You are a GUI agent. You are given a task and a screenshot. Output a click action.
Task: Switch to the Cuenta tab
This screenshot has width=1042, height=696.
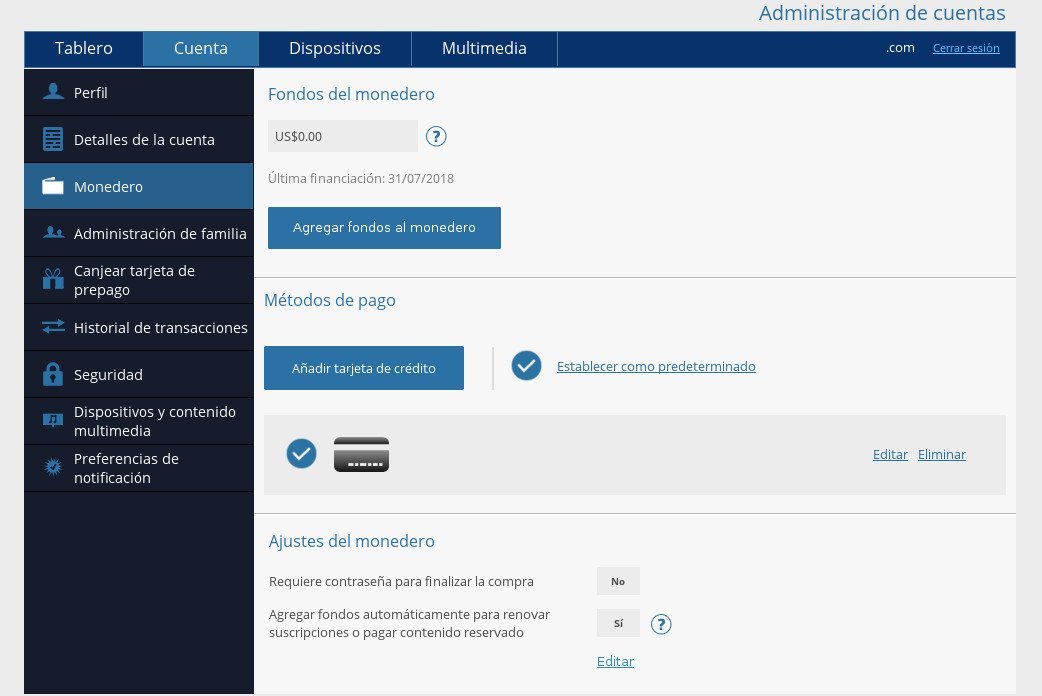click(x=201, y=49)
